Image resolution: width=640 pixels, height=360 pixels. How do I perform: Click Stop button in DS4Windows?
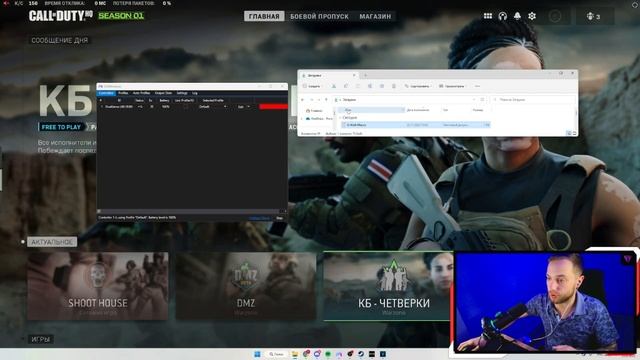[x=280, y=218]
